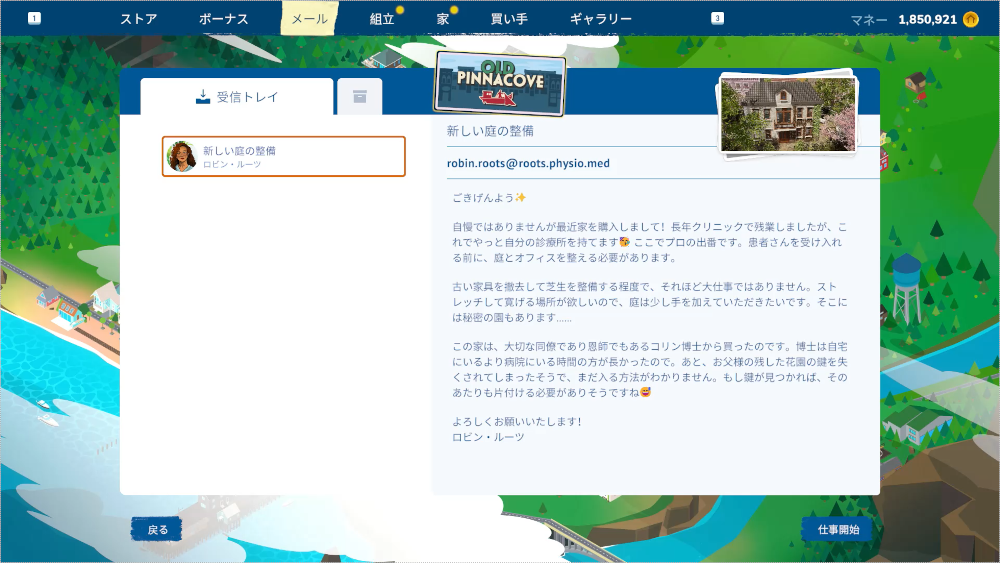Open the archive box tab
Image resolution: width=1000 pixels, height=563 pixels.
click(x=360, y=97)
